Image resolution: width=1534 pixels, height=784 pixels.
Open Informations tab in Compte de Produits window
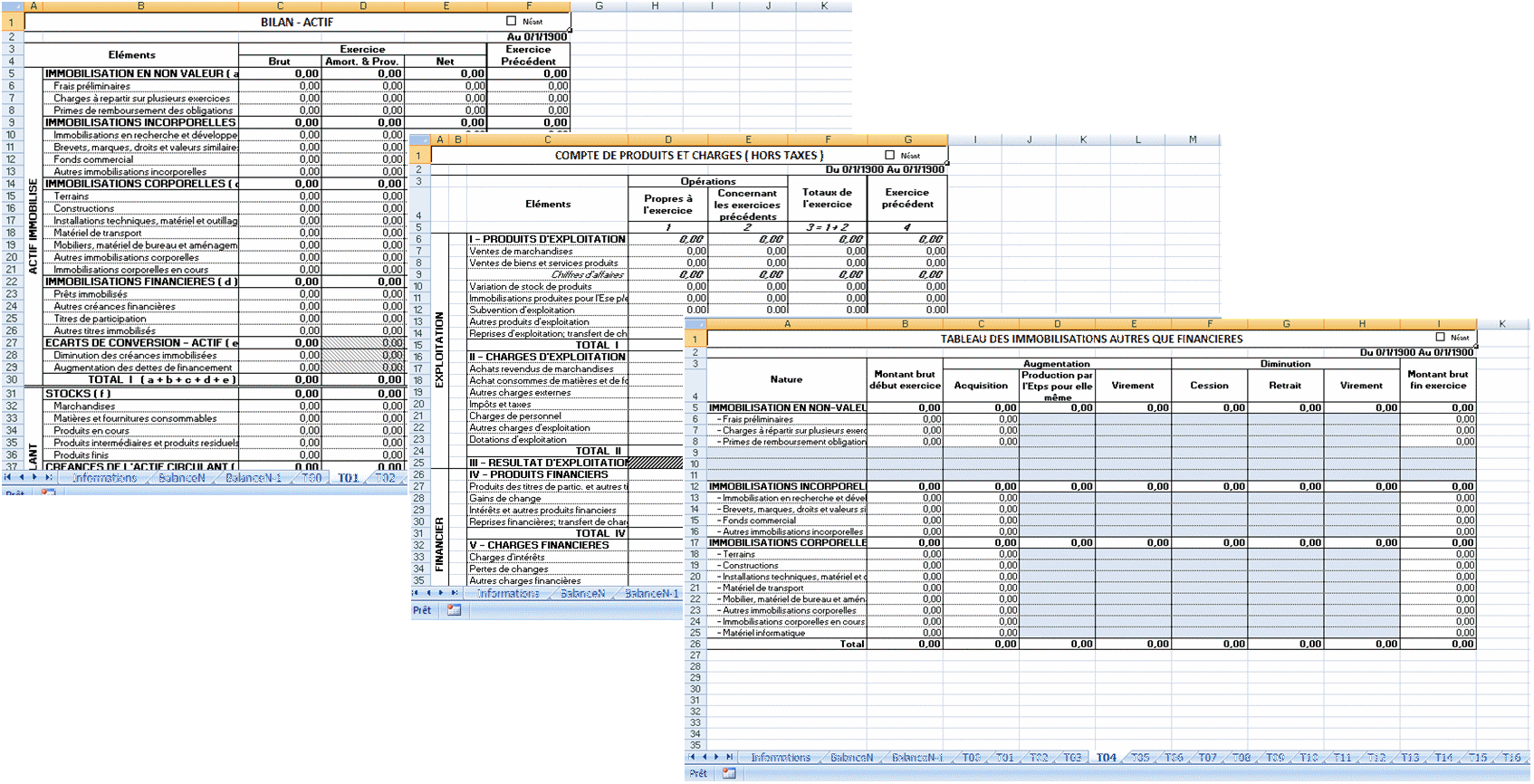pos(508,594)
